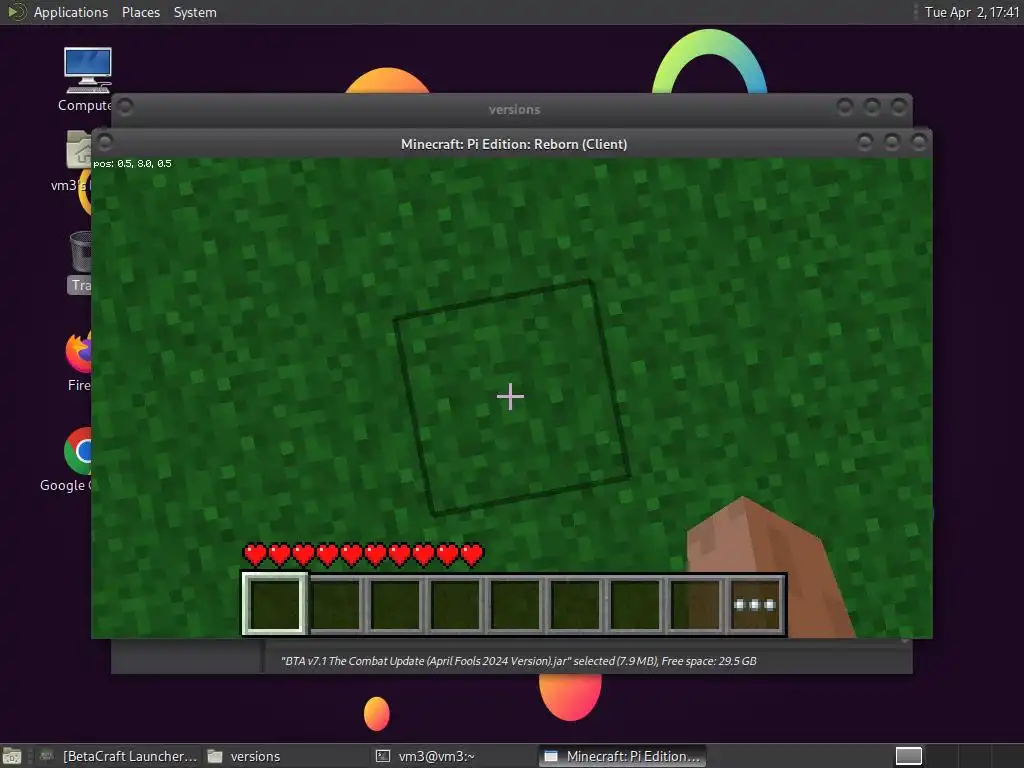The width and height of the screenshot is (1024, 768).
Task: Open inventory via three-dots hotbar button
Action: coord(755,605)
